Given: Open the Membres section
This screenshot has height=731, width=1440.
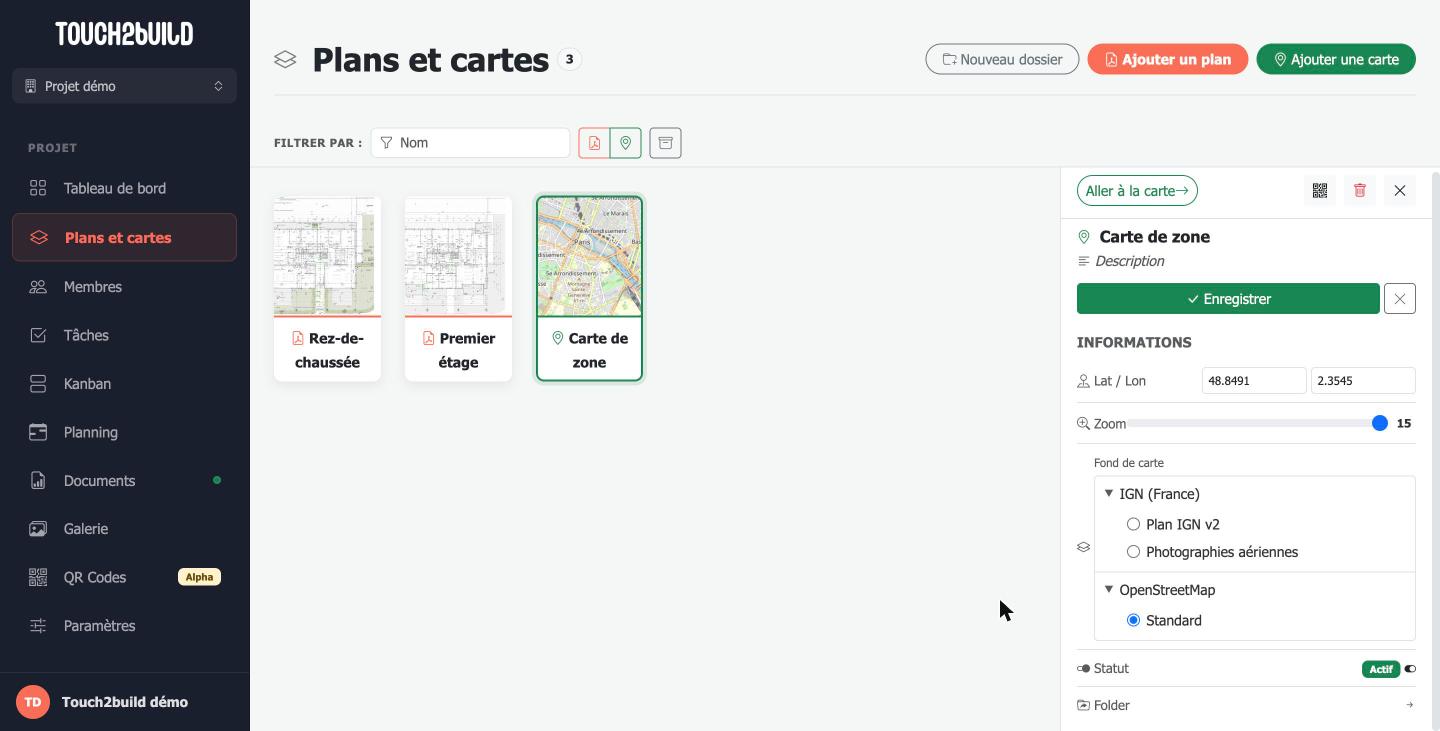Looking at the screenshot, I should pos(124,287).
